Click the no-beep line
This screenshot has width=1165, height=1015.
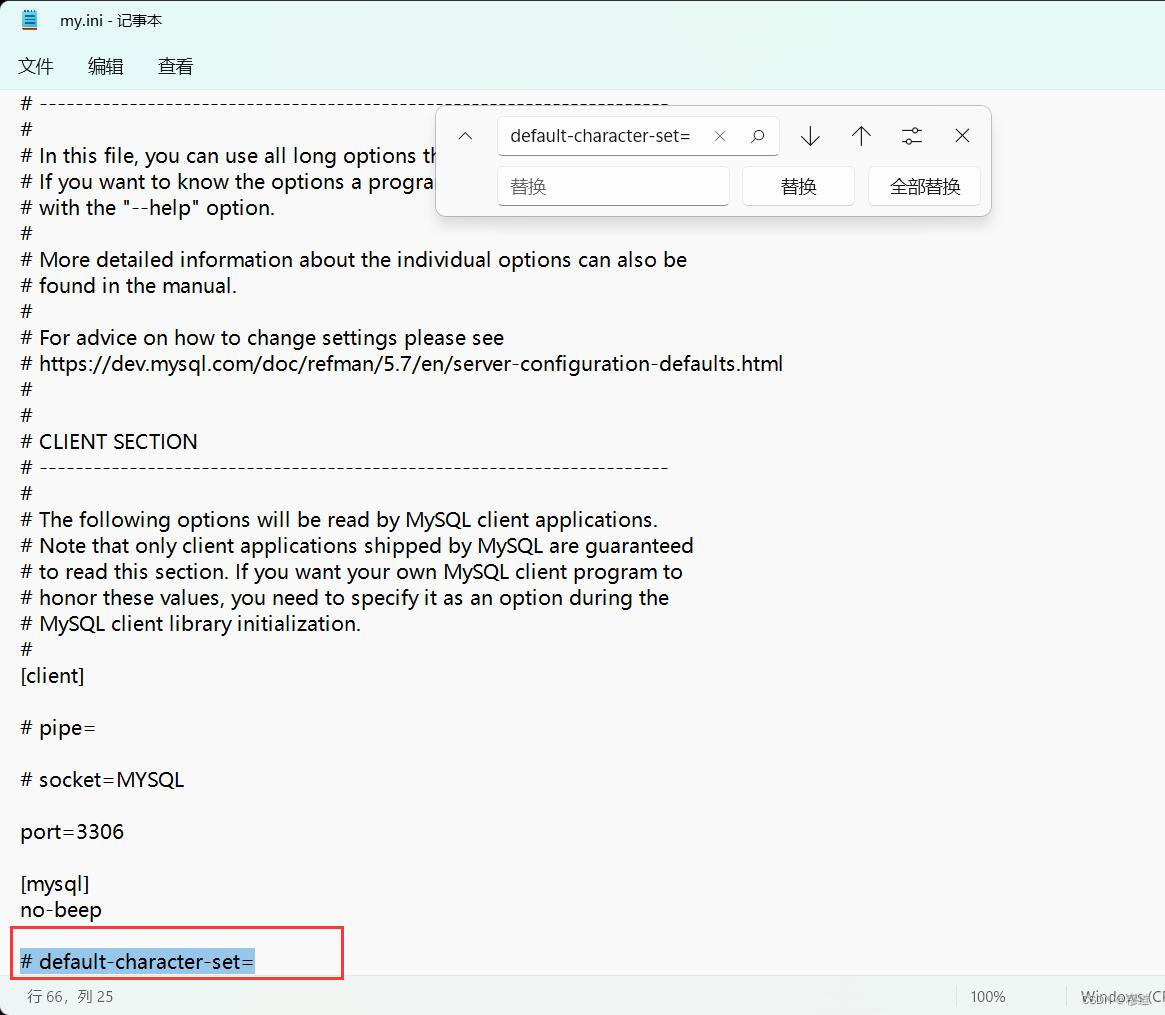point(61,909)
